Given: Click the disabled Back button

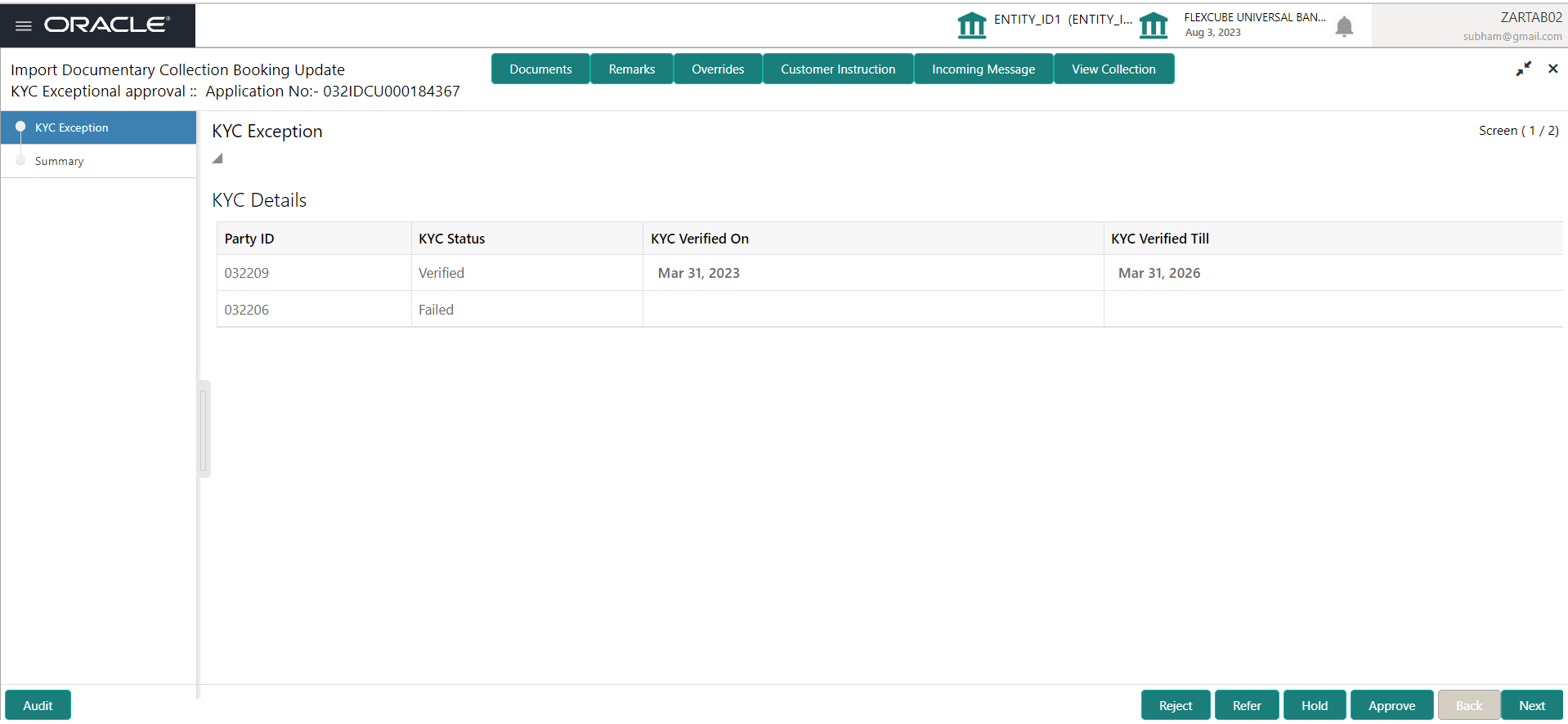Looking at the screenshot, I should click(x=1468, y=705).
